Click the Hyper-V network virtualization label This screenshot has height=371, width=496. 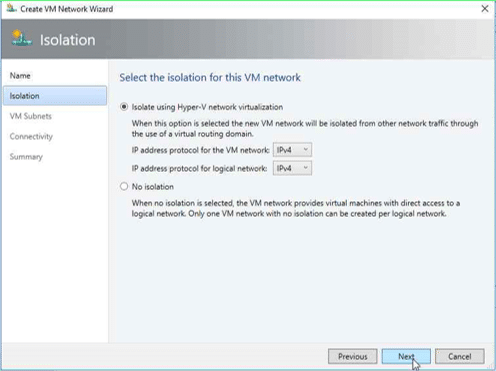tap(207, 107)
